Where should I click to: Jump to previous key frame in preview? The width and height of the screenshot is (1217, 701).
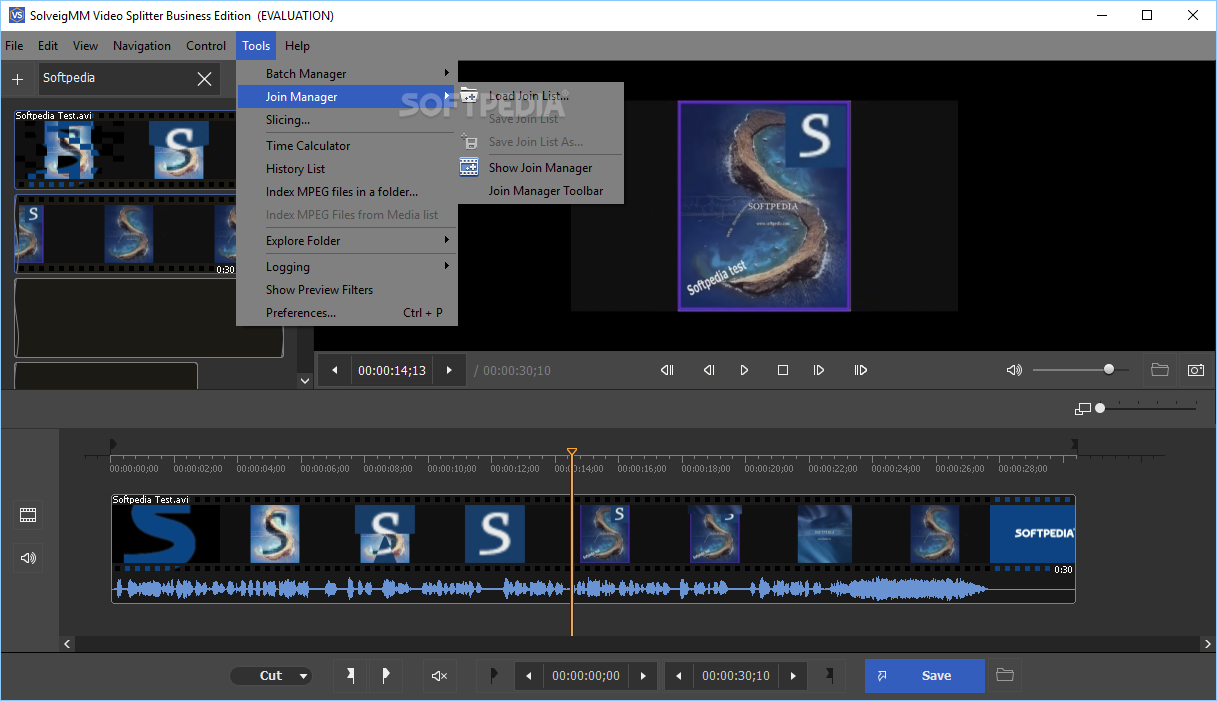[x=667, y=370]
